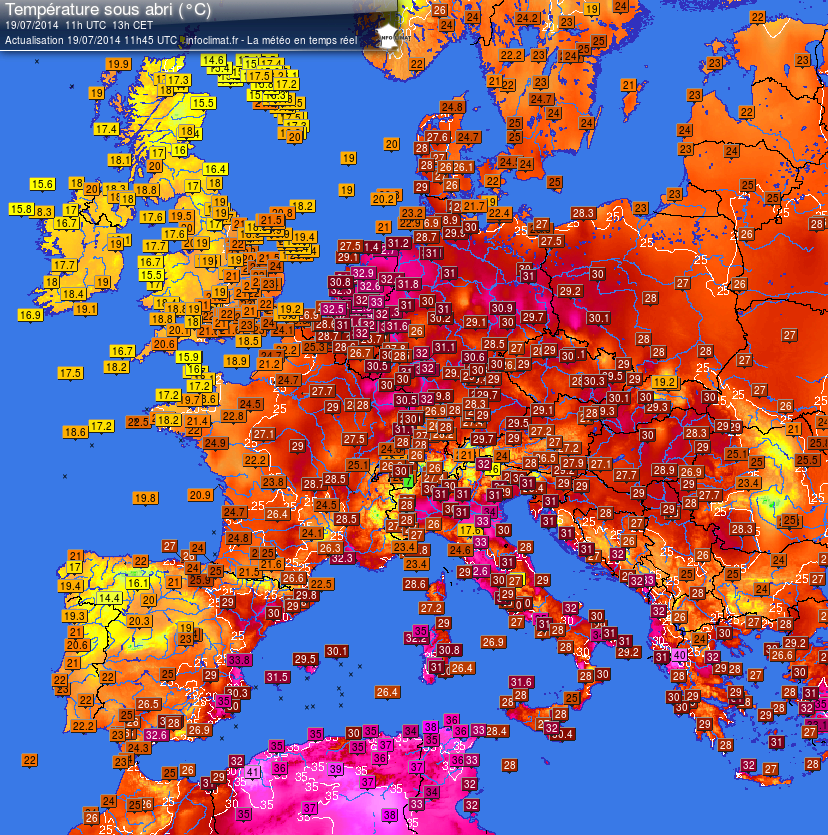Click the 30.6 temperature label
828x835 pixels.
(474, 357)
